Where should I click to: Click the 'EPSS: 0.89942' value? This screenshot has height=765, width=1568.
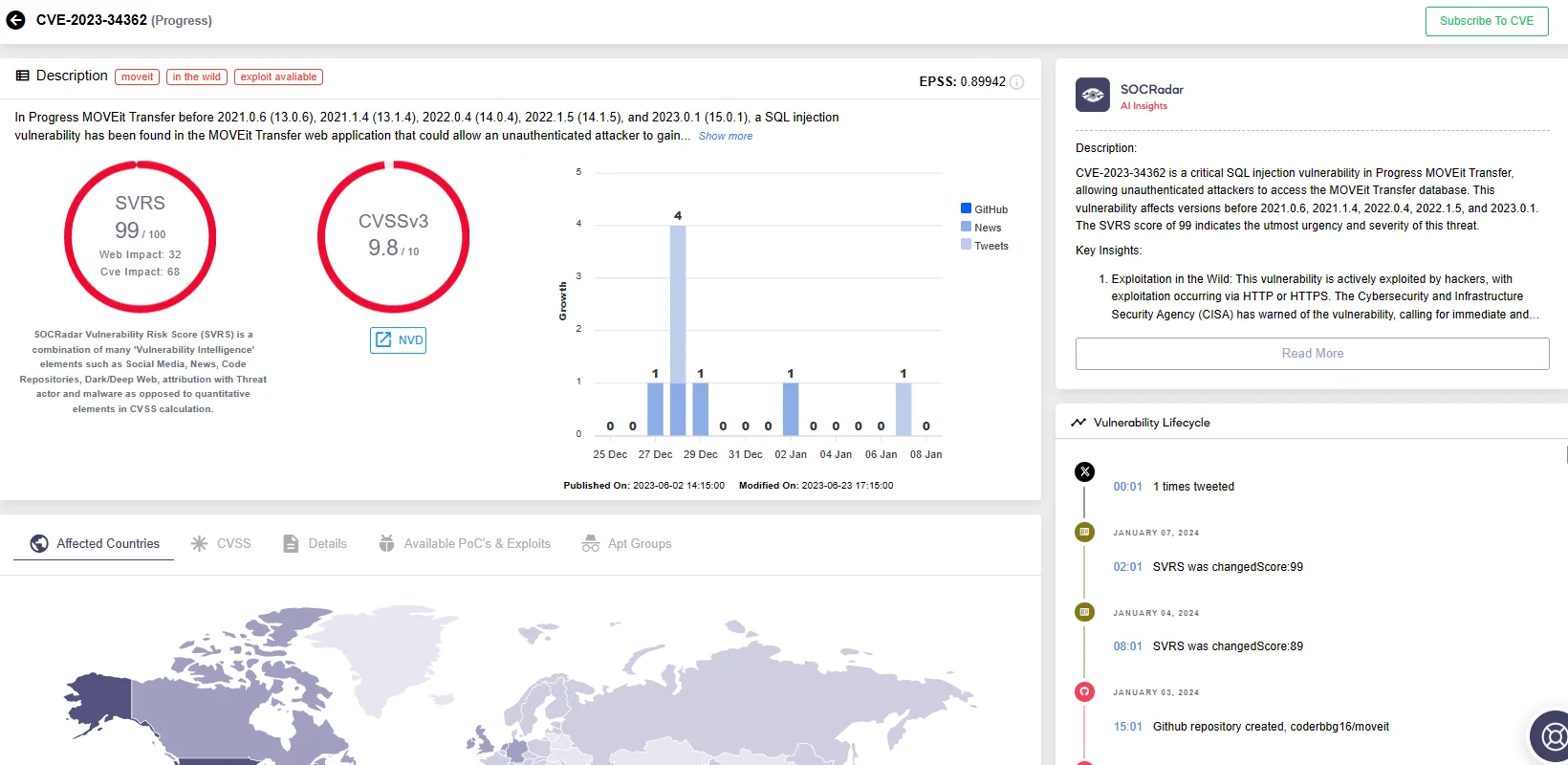tap(962, 82)
